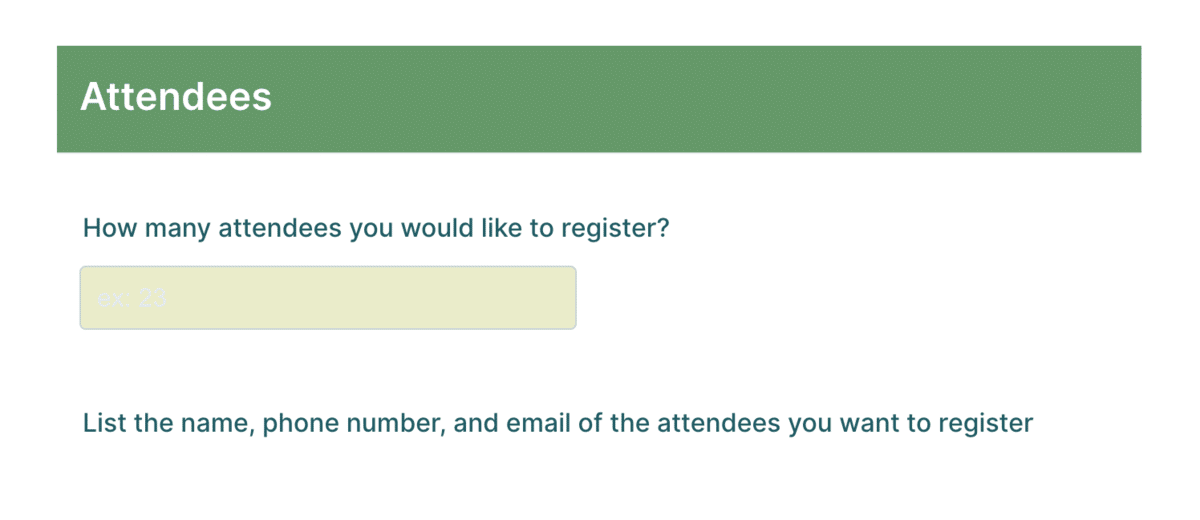
Task: Click the word "List" in the instruction
Action: pyautogui.click(x=104, y=423)
